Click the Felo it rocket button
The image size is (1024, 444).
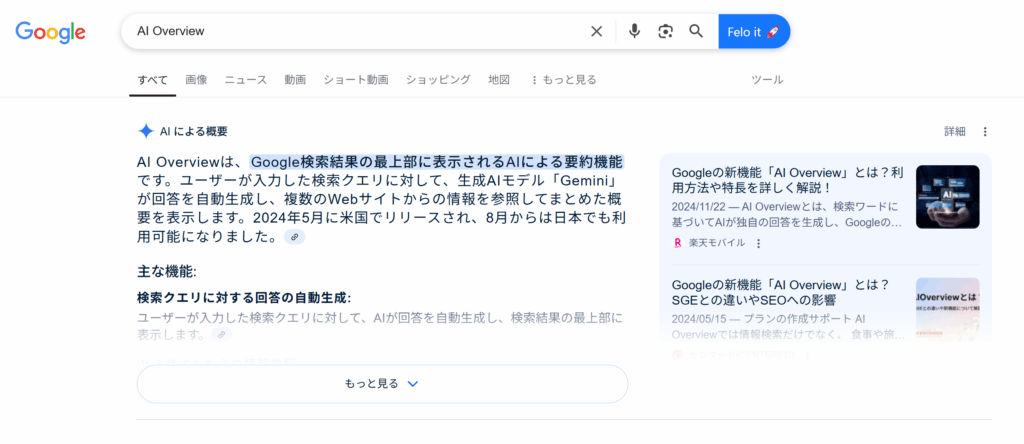click(754, 31)
